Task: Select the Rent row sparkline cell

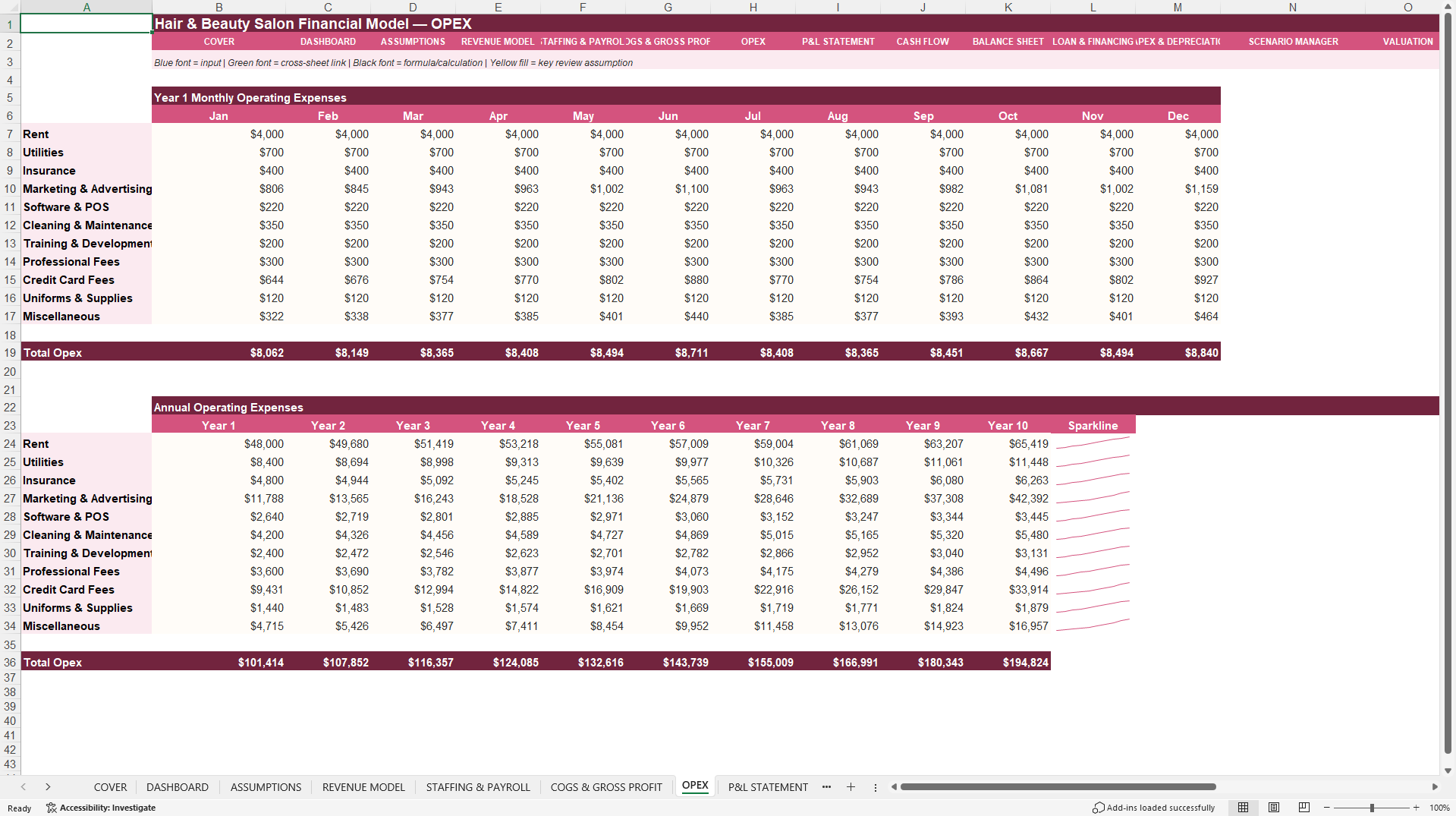Action: tap(1093, 444)
